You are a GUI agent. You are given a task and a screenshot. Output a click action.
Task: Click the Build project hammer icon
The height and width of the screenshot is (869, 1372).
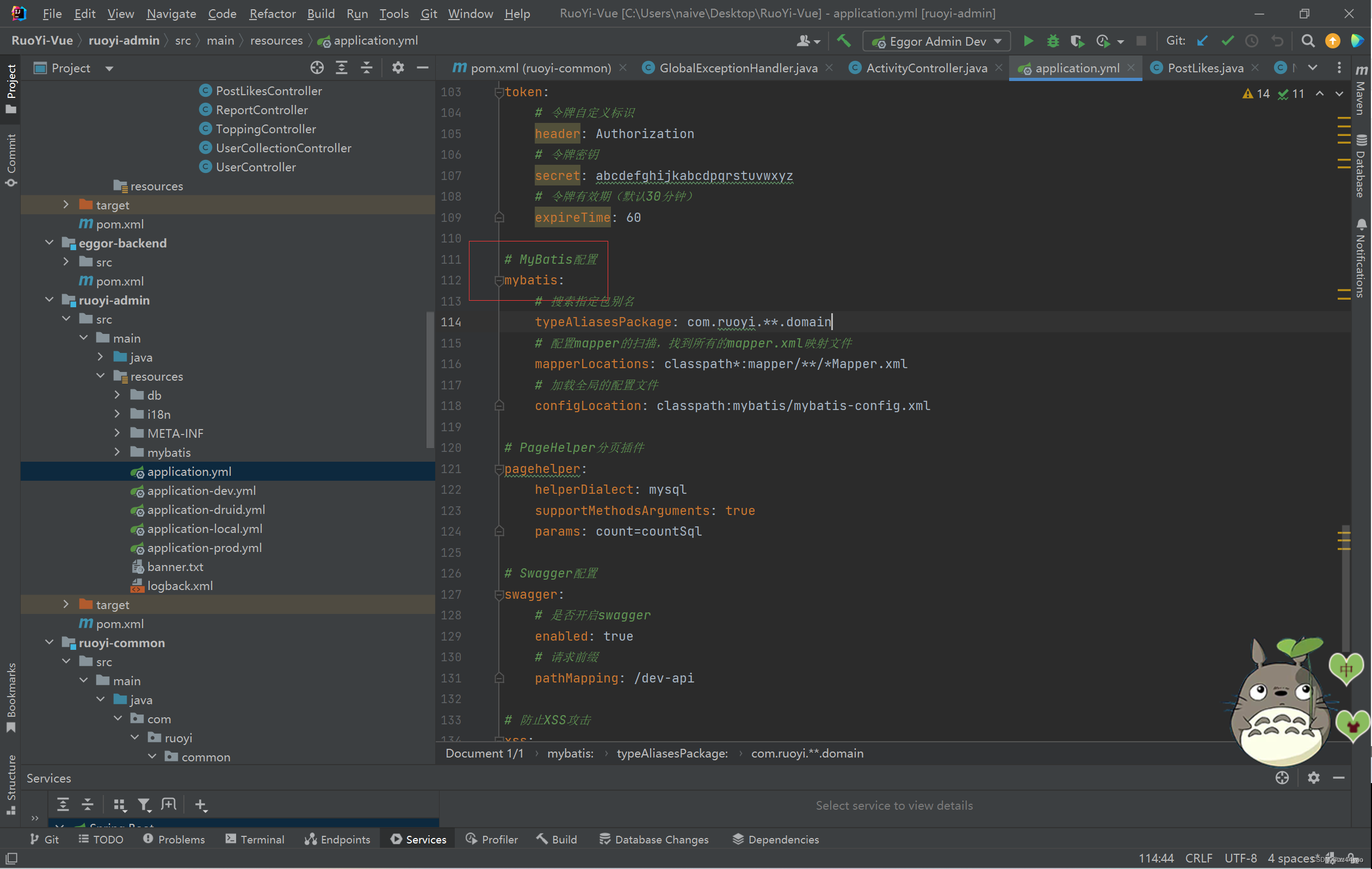pyautogui.click(x=843, y=41)
